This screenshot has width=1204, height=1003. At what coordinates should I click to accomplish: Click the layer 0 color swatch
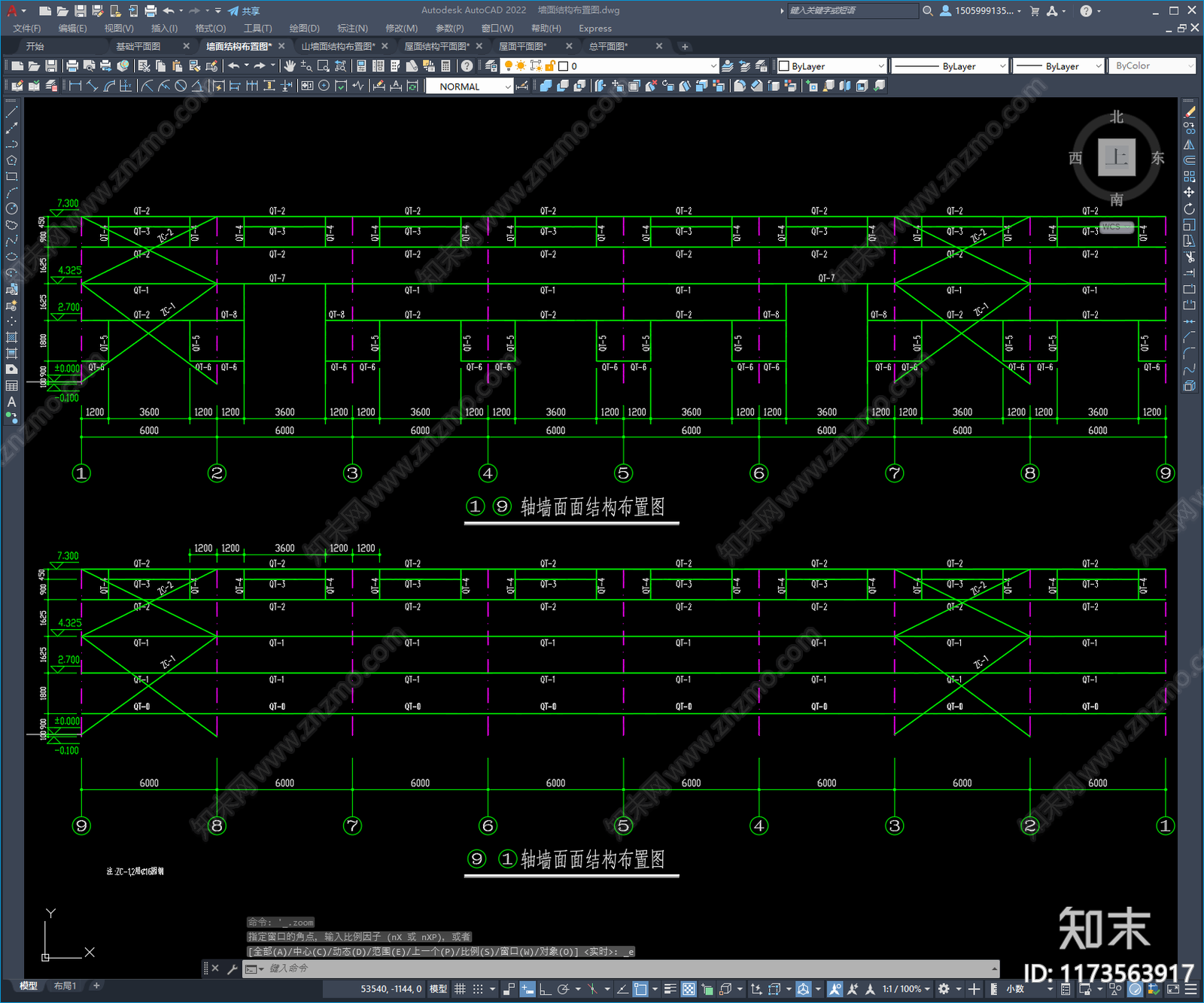click(564, 66)
